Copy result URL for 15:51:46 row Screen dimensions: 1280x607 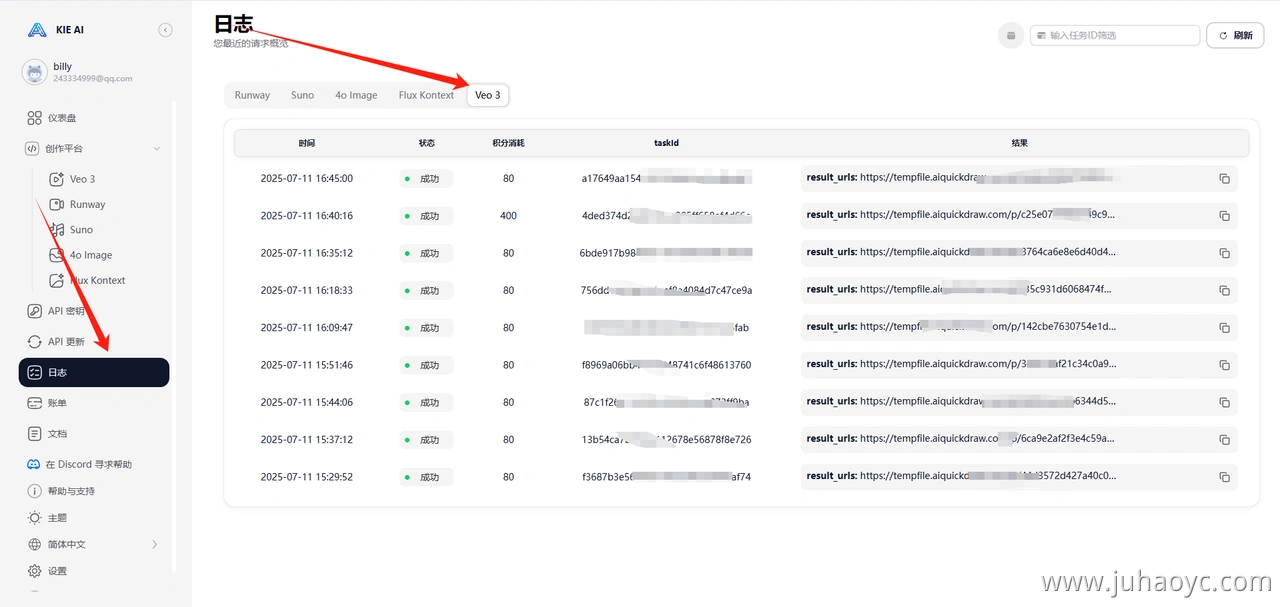pyautogui.click(x=1224, y=365)
